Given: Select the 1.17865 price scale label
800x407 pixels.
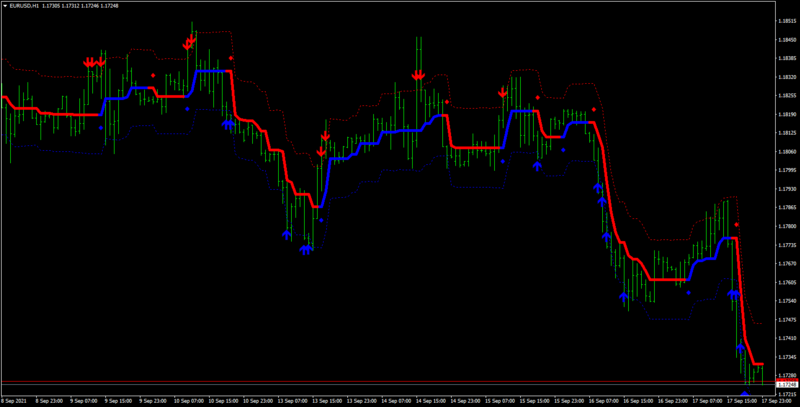Looking at the screenshot, I should (x=788, y=208).
